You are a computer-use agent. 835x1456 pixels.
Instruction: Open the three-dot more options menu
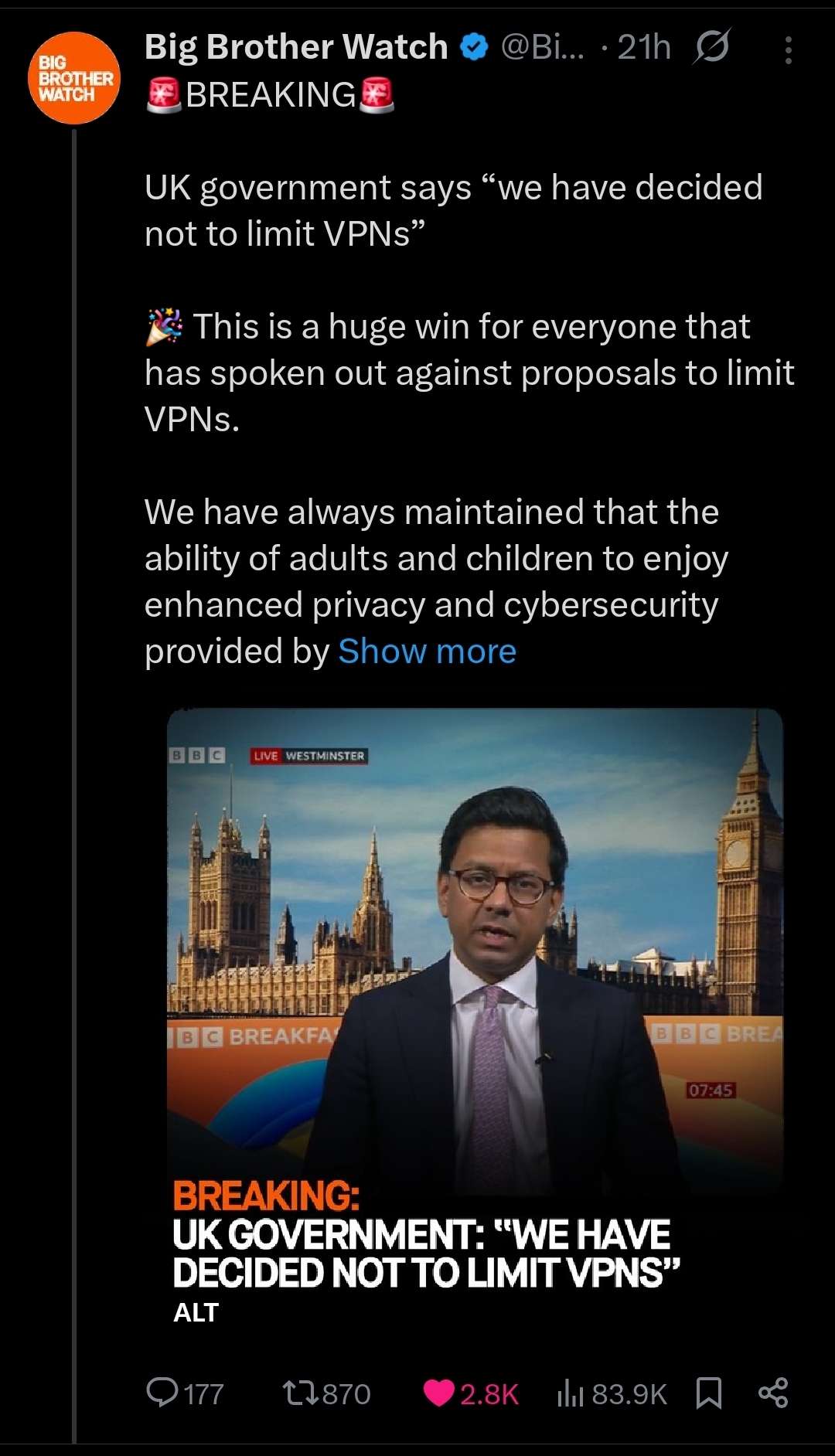click(x=788, y=50)
